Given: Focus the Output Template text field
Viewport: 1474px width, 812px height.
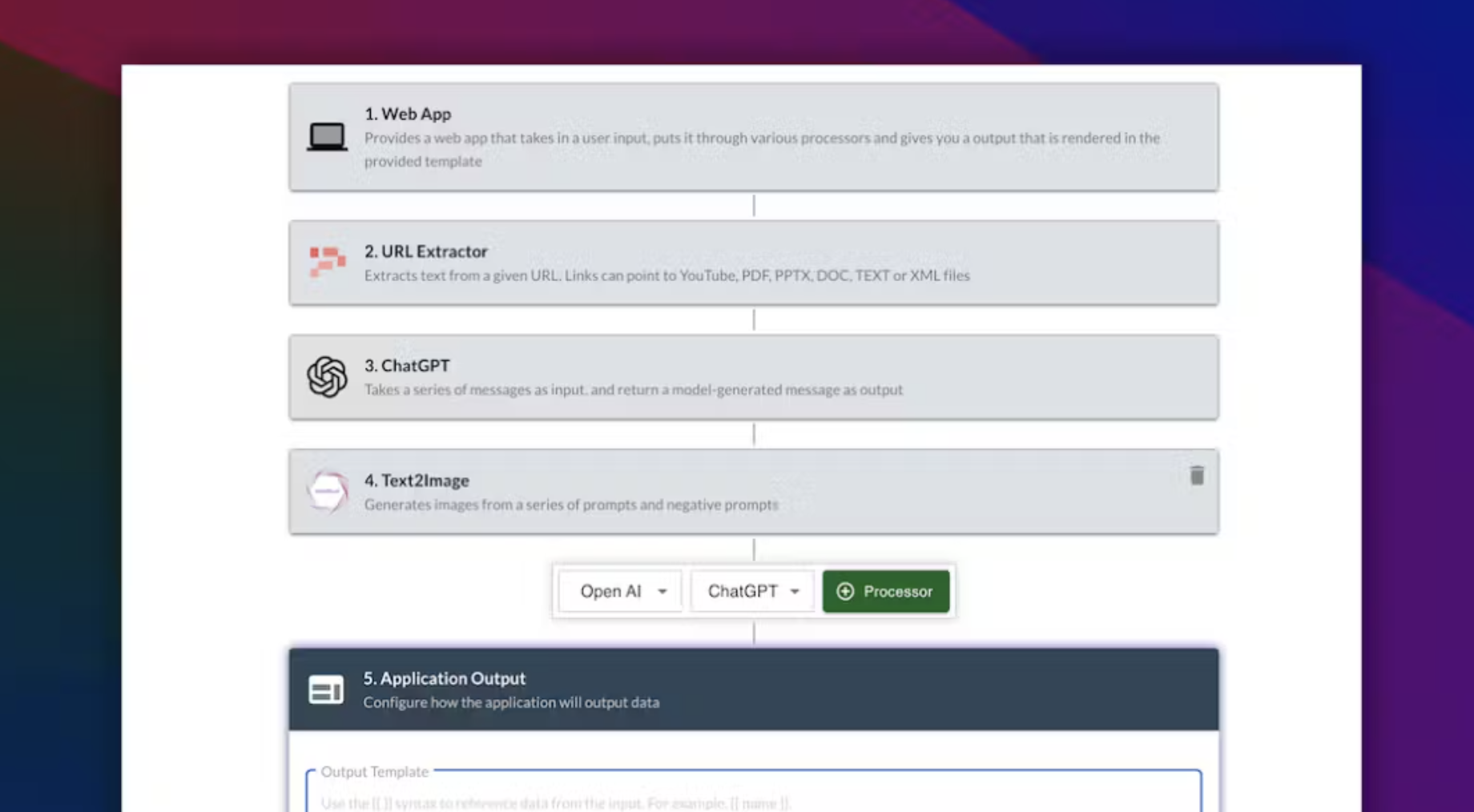Looking at the screenshot, I should coord(754,793).
